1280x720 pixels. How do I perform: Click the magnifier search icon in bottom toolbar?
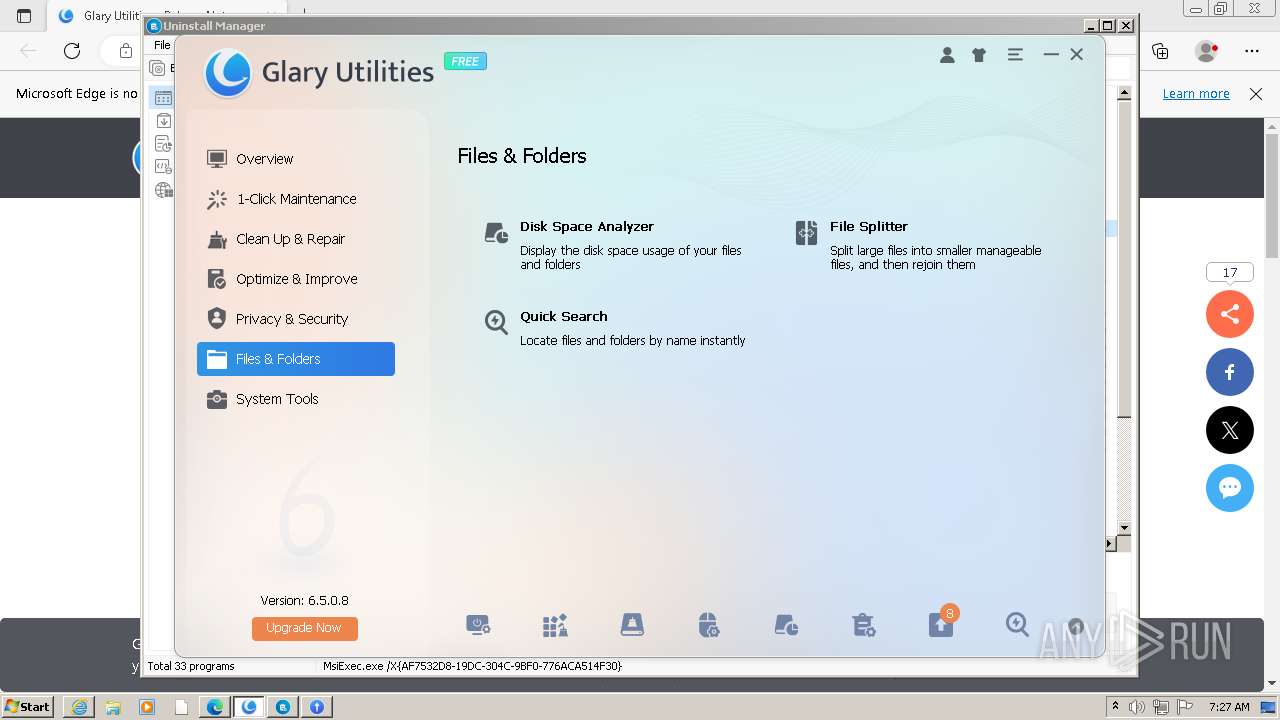click(x=1017, y=625)
